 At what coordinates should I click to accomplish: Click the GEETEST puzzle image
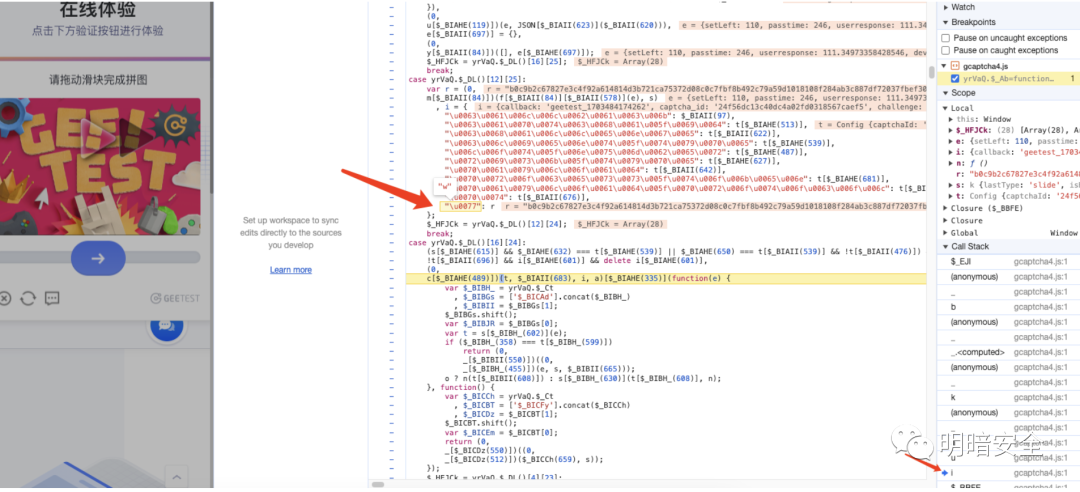(100, 167)
